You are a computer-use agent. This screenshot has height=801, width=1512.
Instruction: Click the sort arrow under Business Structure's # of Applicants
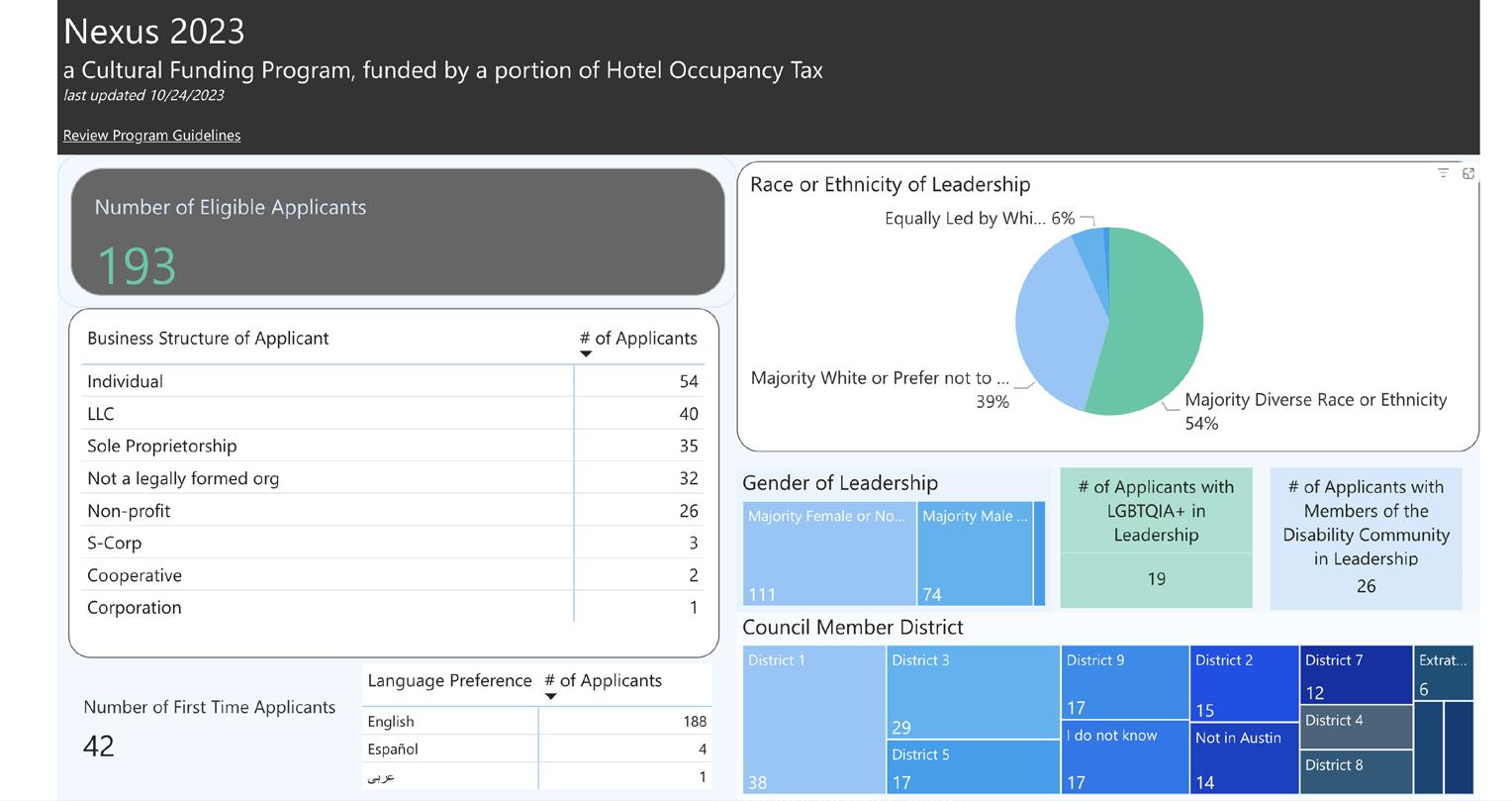click(x=586, y=354)
